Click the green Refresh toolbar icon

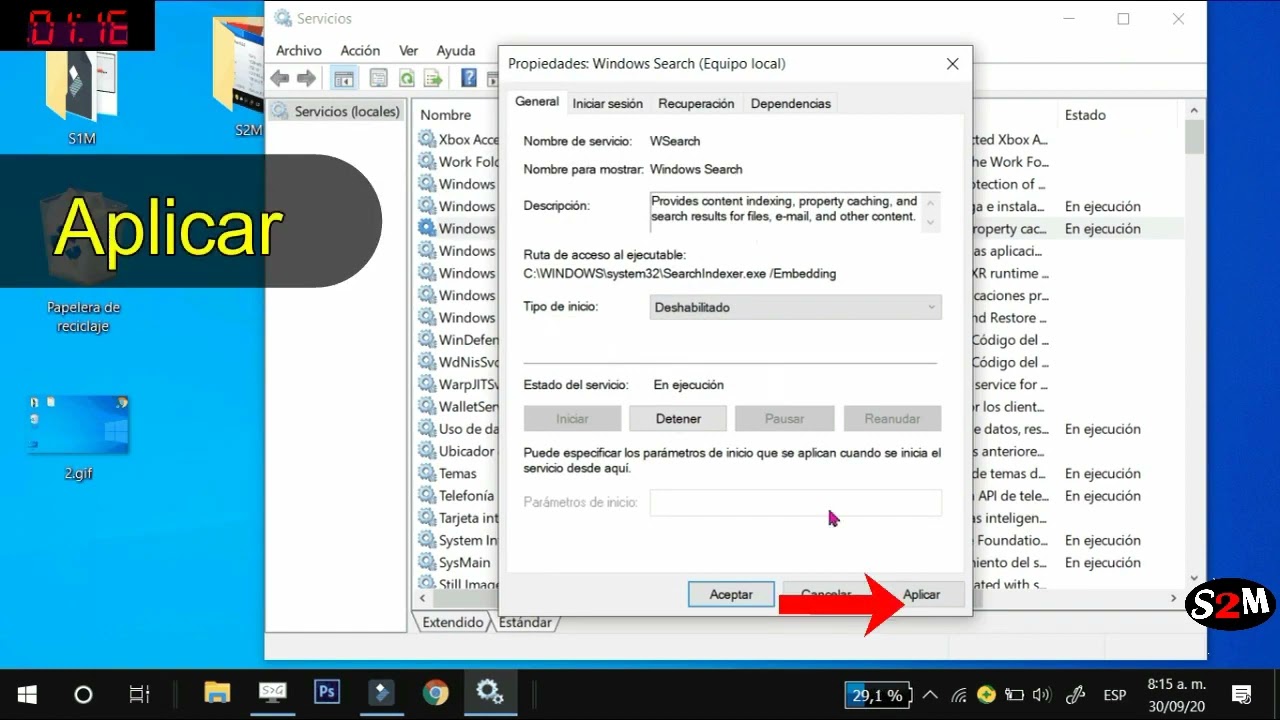click(407, 78)
